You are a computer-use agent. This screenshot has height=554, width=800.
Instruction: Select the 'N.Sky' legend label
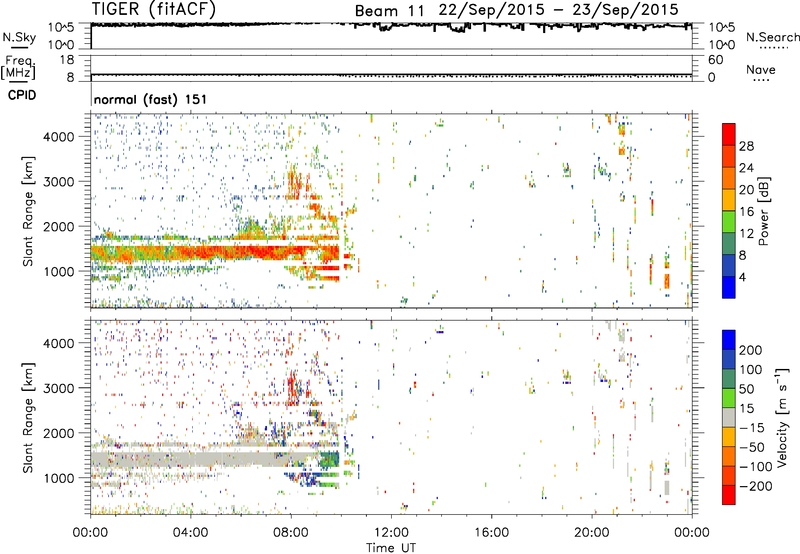(19, 37)
